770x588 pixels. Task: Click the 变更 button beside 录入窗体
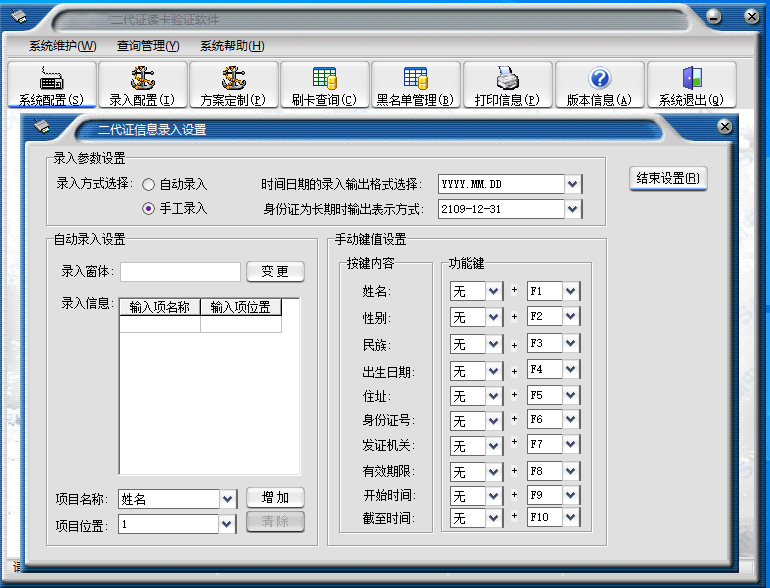pyautogui.click(x=275, y=272)
